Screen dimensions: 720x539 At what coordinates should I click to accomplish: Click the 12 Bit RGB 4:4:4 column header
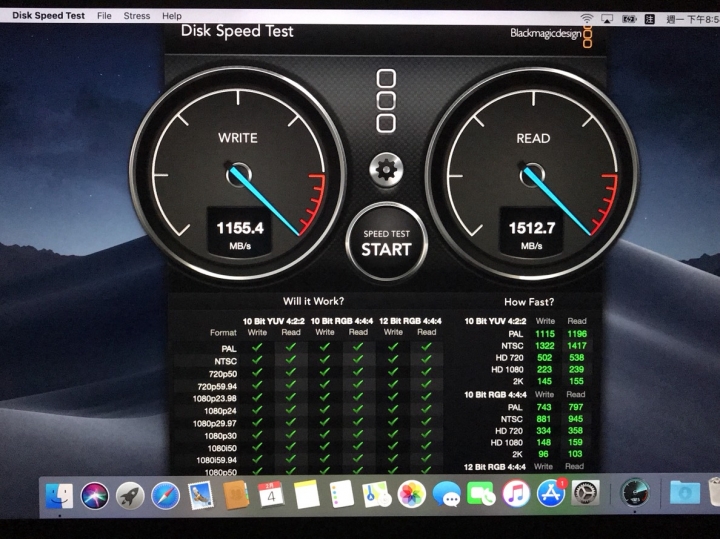click(x=410, y=321)
